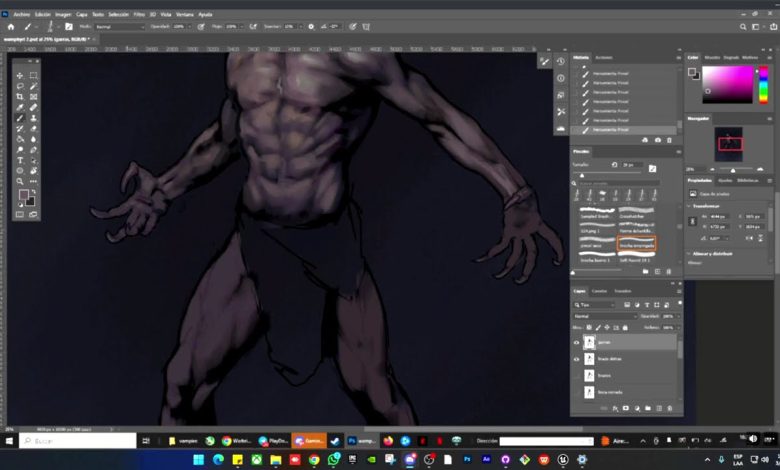Show the third layer by its visibility box
The image size is (780, 470).
tap(576, 376)
